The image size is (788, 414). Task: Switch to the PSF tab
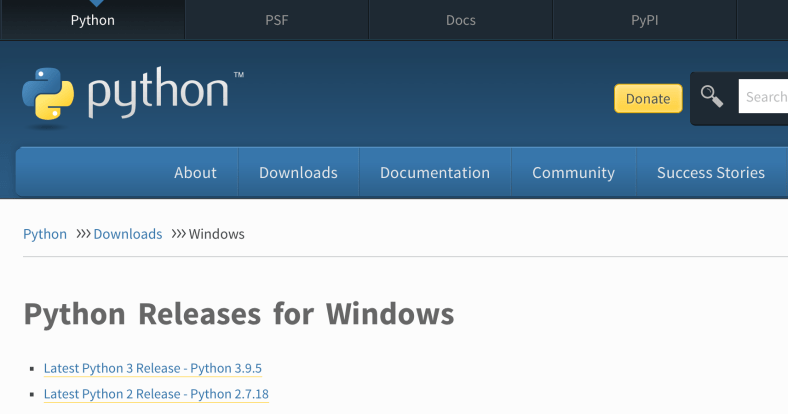(x=277, y=20)
